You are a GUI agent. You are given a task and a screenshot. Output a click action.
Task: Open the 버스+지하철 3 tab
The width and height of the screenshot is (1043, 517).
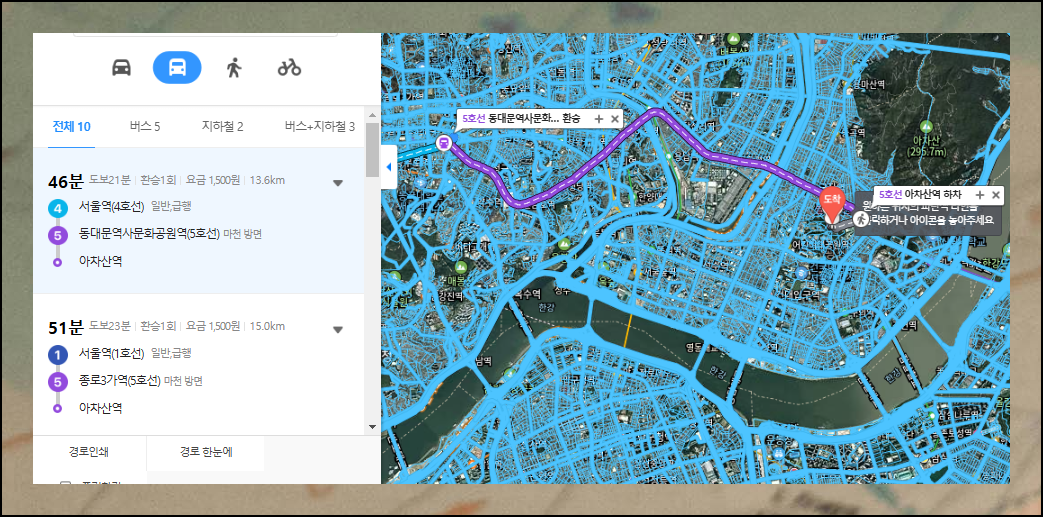tap(320, 126)
